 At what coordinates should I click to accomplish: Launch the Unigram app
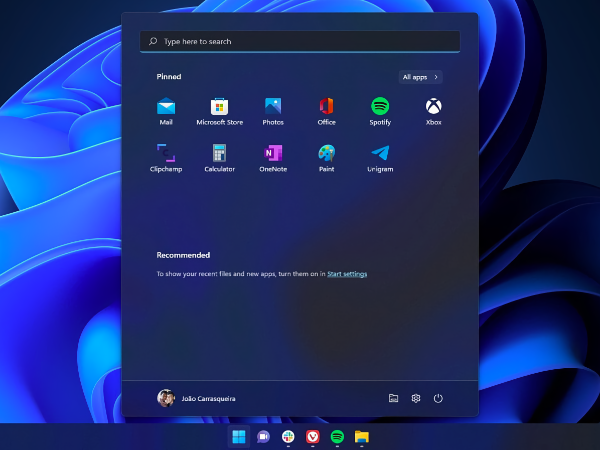click(x=380, y=158)
